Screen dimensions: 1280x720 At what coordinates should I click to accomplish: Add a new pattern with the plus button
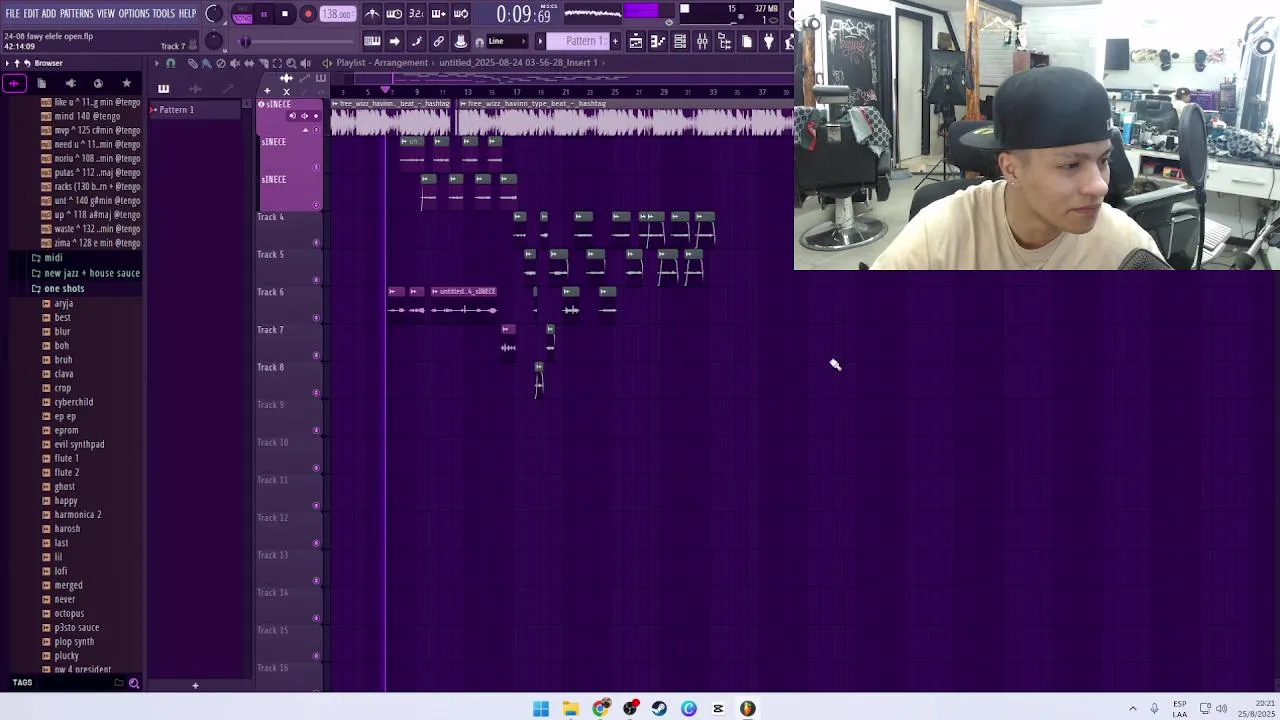click(x=615, y=41)
